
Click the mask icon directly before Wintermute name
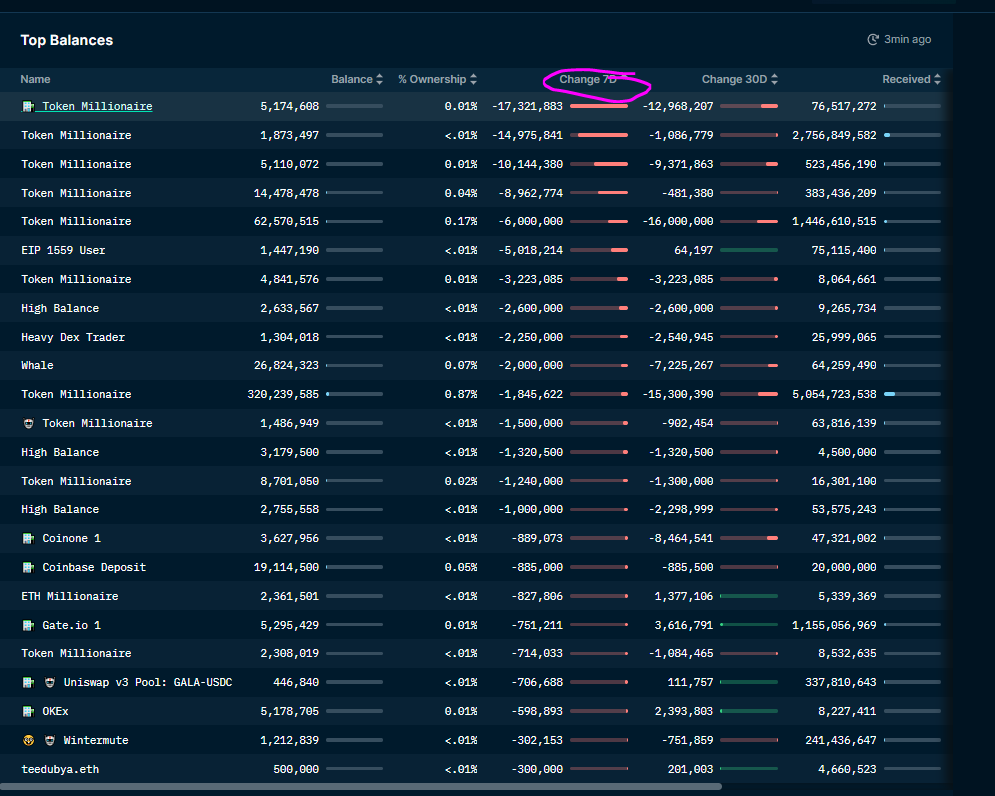pyautogui.click(x=49, y=740)
